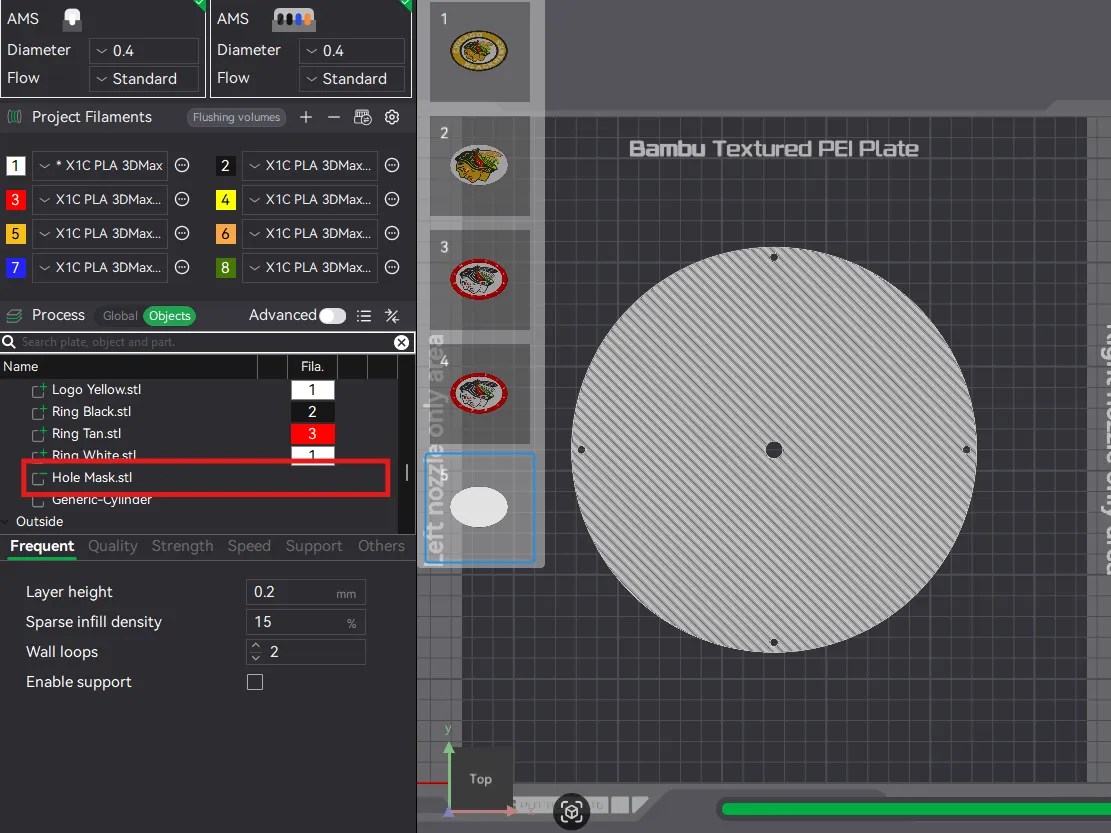1111x833 pixels.
Task: Open the Speed settings tab
Action: 249,546
